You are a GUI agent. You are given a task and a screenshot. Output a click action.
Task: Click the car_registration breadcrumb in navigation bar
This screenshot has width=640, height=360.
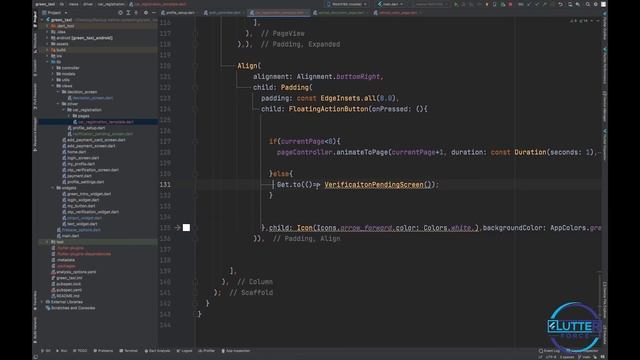(x=111, y=4)
